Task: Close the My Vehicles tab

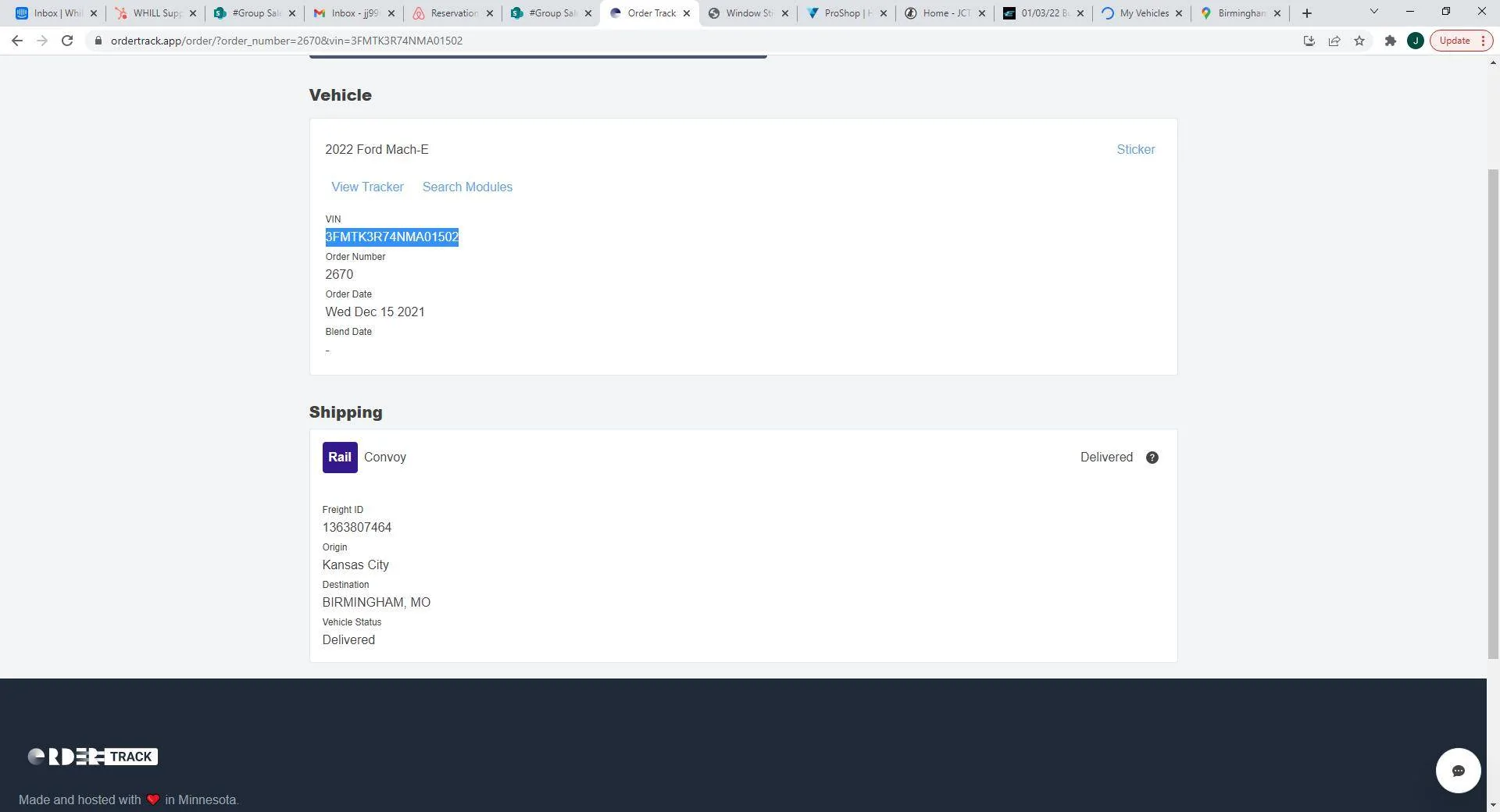Action: point(1179,13)
